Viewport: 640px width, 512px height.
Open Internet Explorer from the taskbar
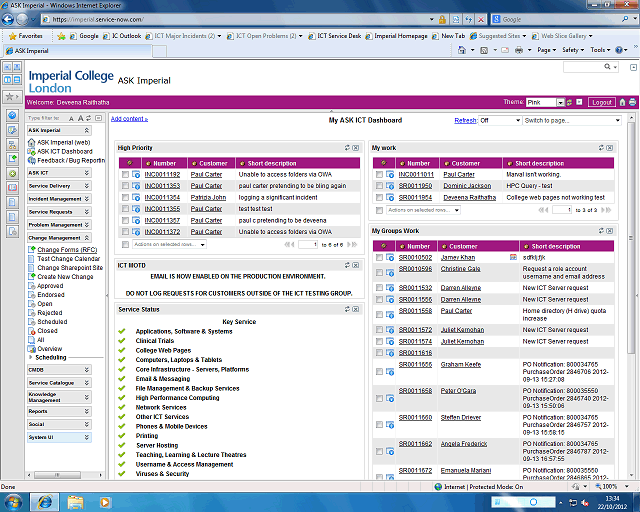point(44,501)
